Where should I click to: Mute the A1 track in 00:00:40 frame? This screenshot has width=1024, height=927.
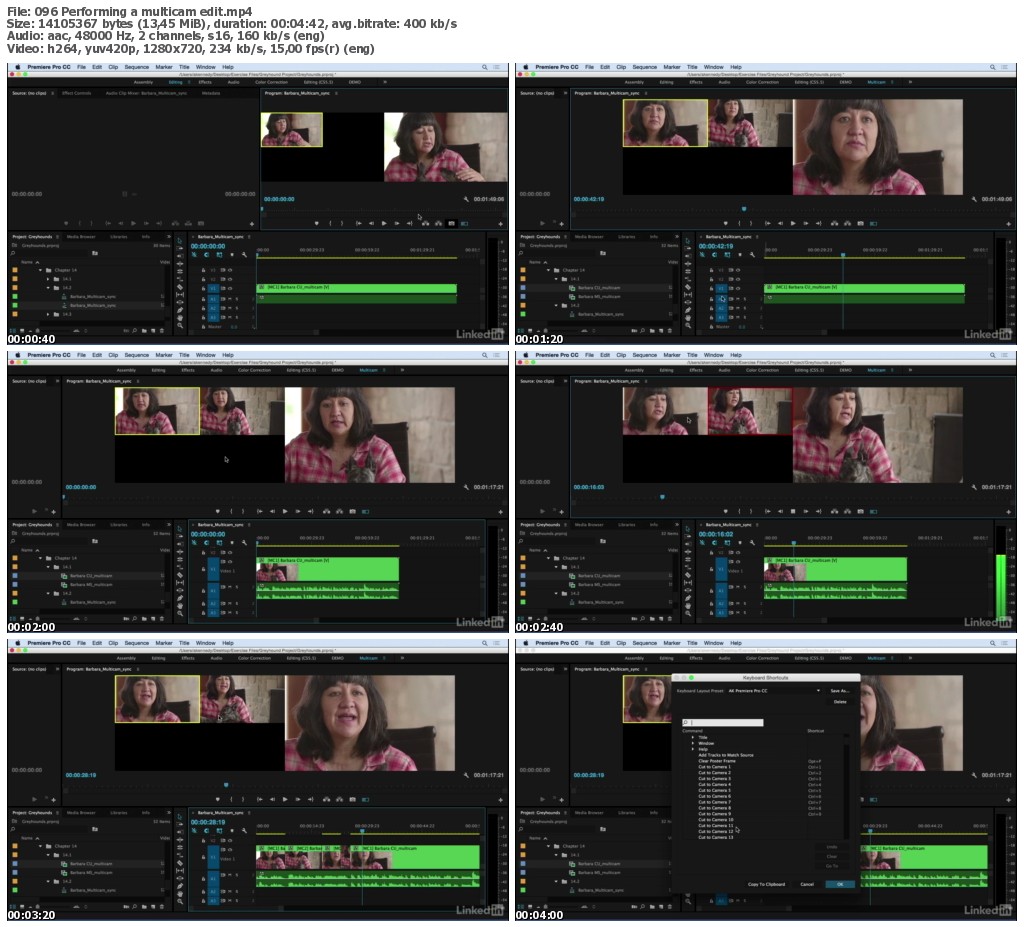(x=230, y=299)
